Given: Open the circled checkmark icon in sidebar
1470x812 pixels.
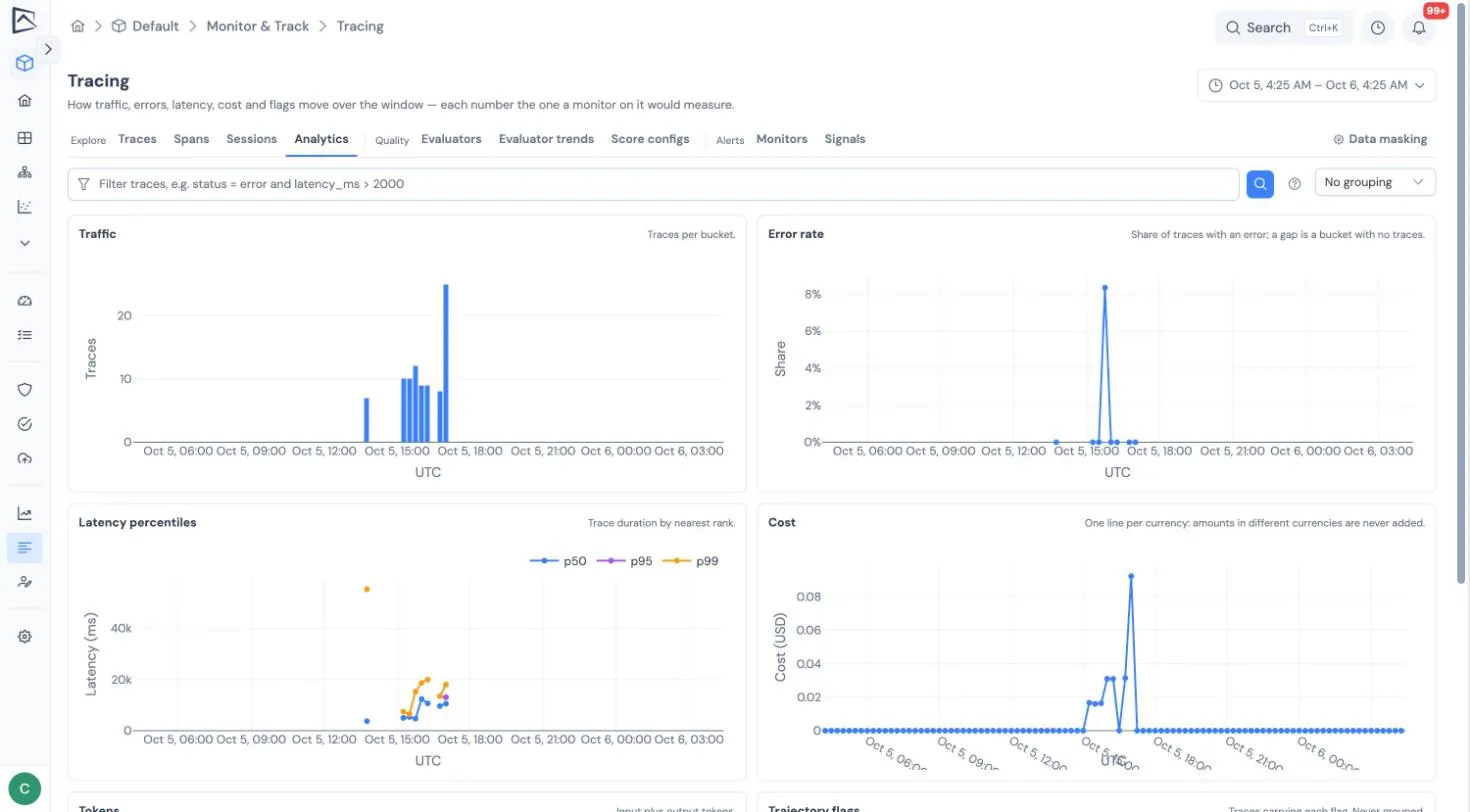Looking at the screenshot, I should pos(25,424).
